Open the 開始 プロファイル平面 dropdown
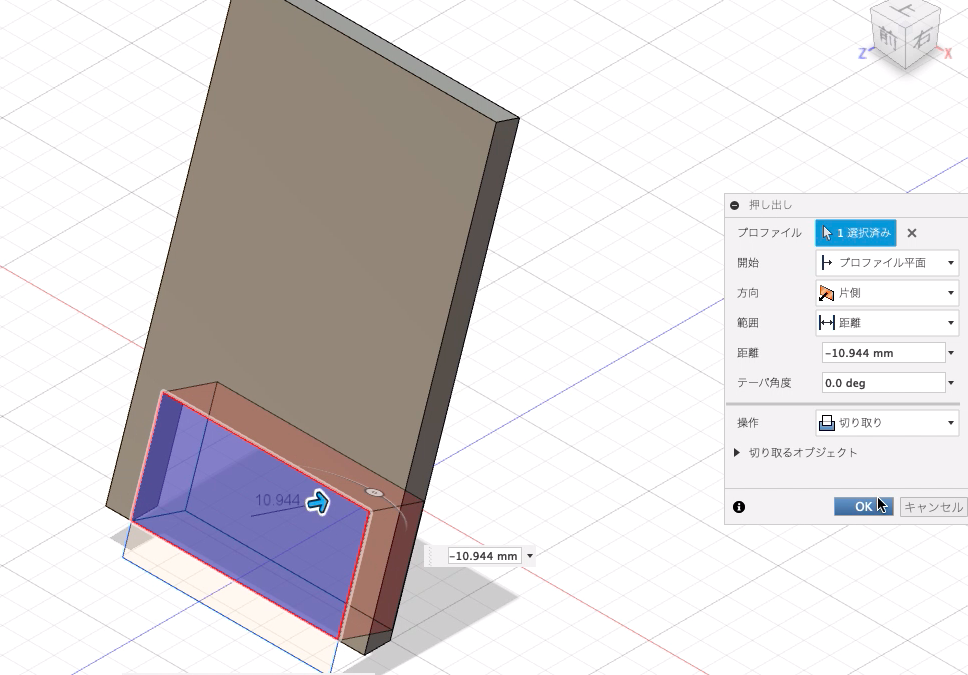This screenshot has width=968, height=675. tap(887, 262)
